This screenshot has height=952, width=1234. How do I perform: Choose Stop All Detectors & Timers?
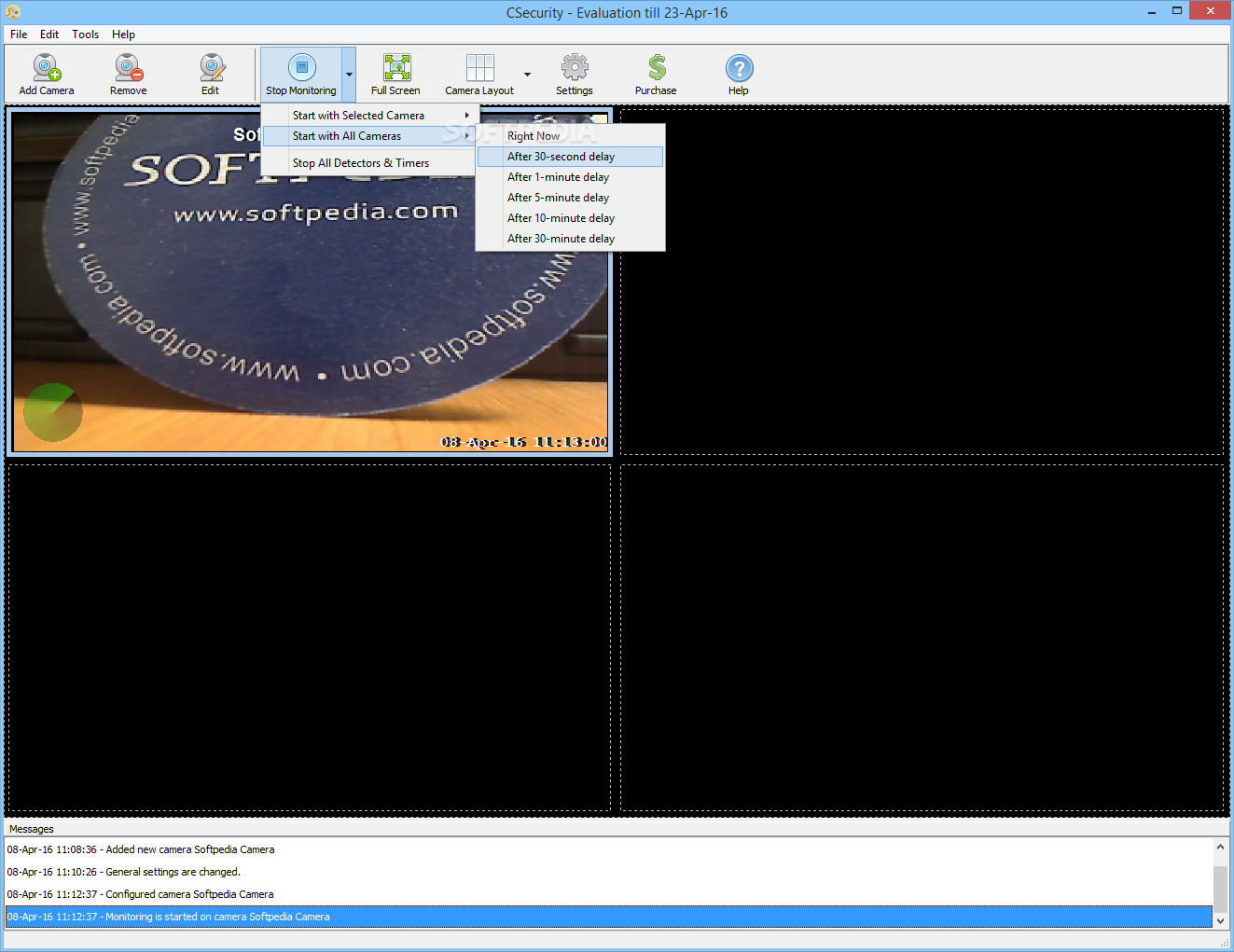pyautogui.click(x=370, y=163)
